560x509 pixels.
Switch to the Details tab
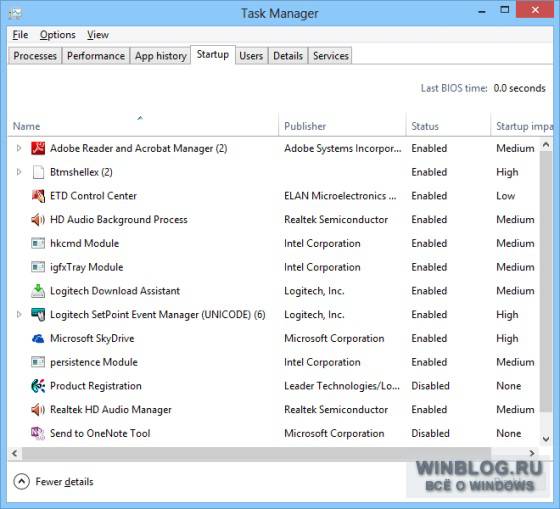288,56
